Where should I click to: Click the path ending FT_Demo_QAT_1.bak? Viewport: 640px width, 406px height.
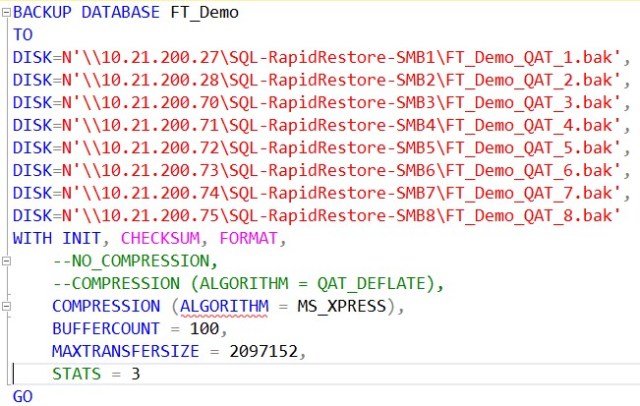tap(341, 58)
